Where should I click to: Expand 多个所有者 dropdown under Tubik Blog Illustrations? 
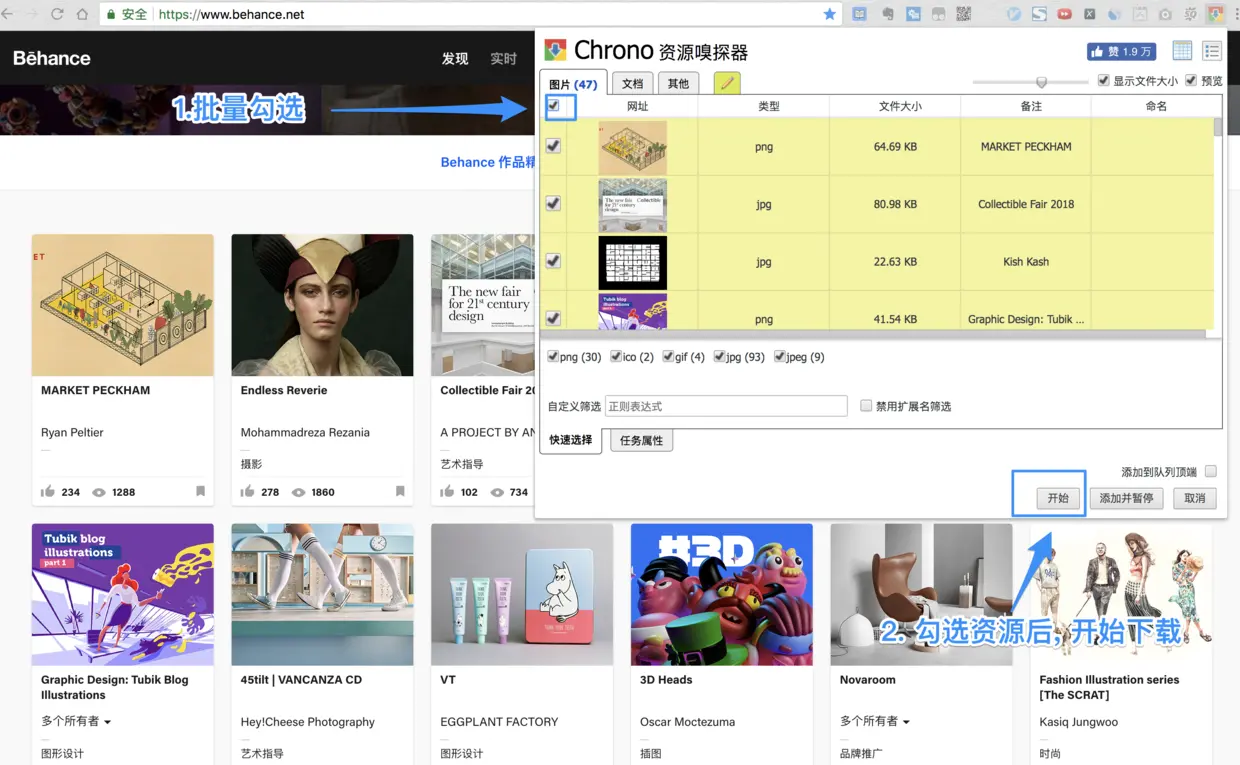pos(76,721)
